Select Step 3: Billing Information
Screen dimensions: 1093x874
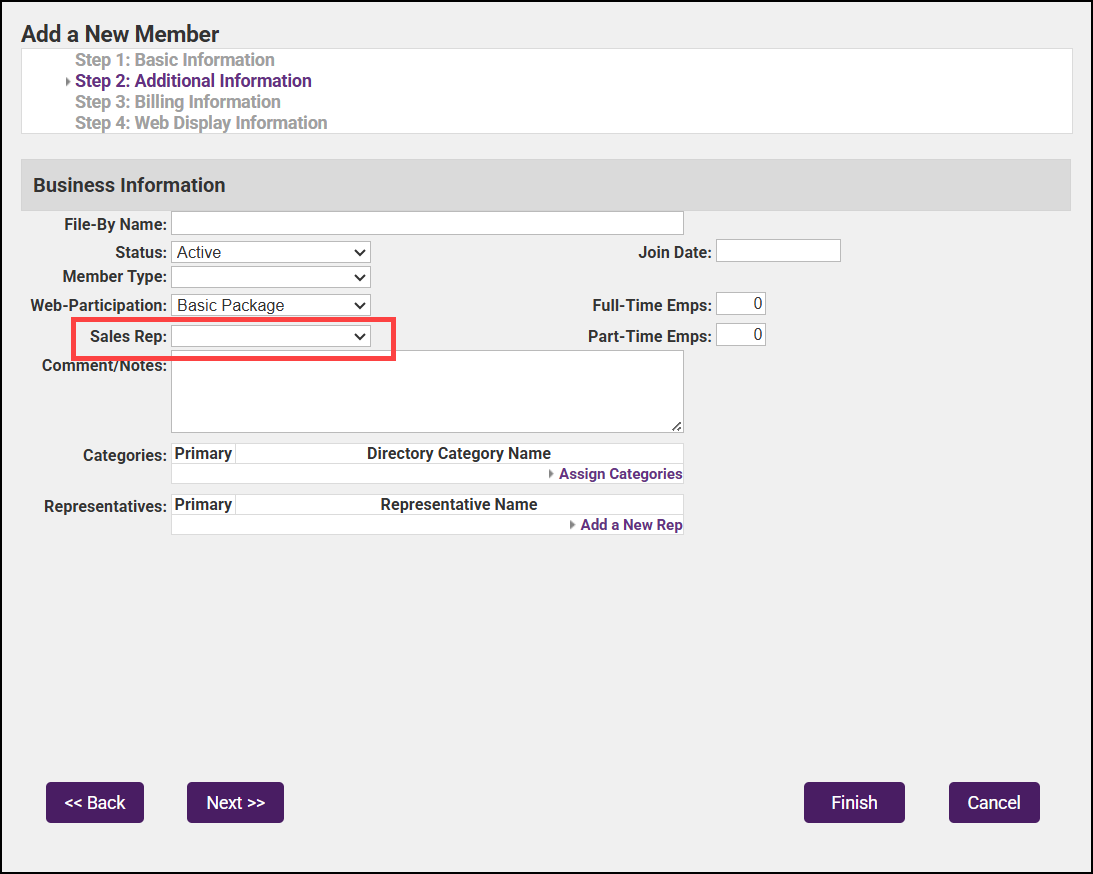point(178,102)
